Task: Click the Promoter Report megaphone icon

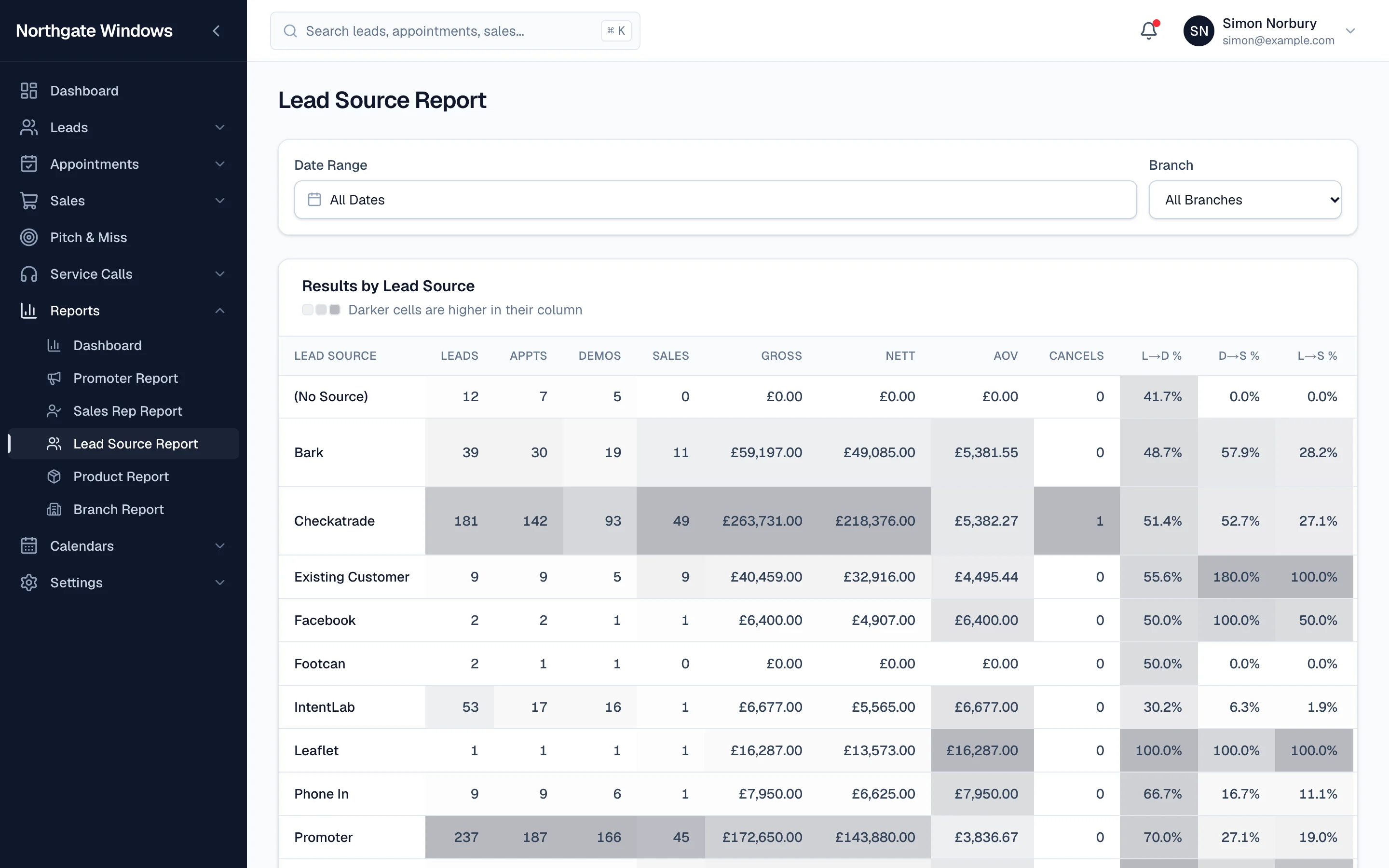Action: (x=54, y=379)
